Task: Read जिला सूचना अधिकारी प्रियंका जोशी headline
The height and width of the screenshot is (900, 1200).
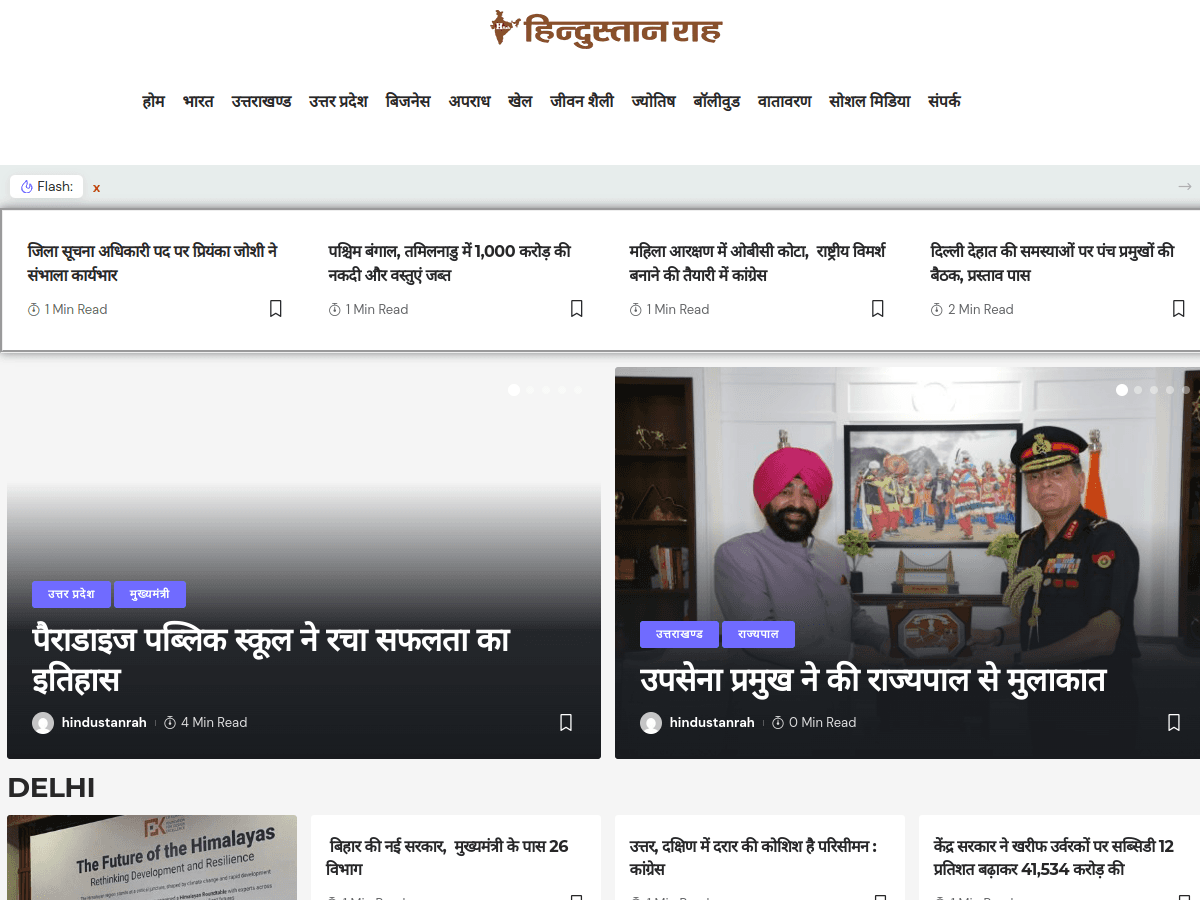Action: coord(153,263)
